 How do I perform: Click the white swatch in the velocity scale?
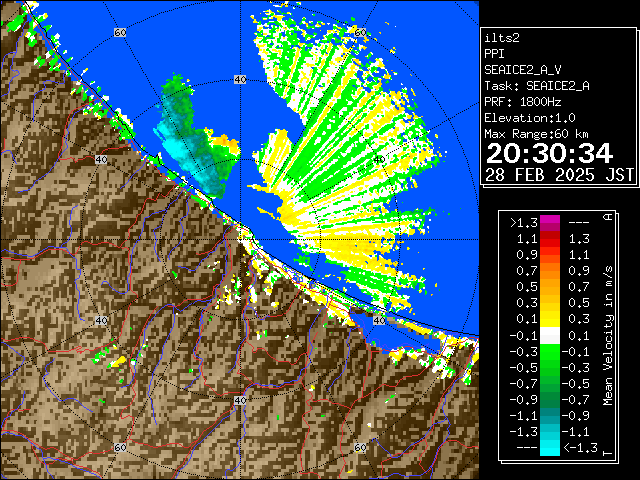pos(550,336)
